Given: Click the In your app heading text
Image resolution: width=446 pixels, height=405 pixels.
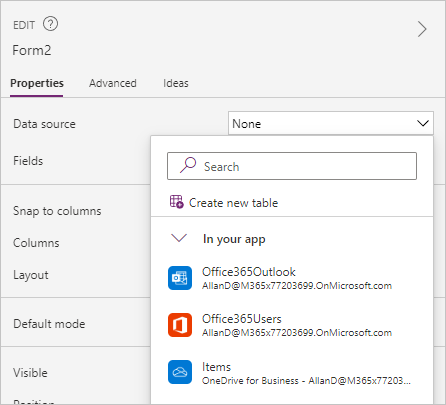Looking at the screenshot, I should tap(234, 239).
